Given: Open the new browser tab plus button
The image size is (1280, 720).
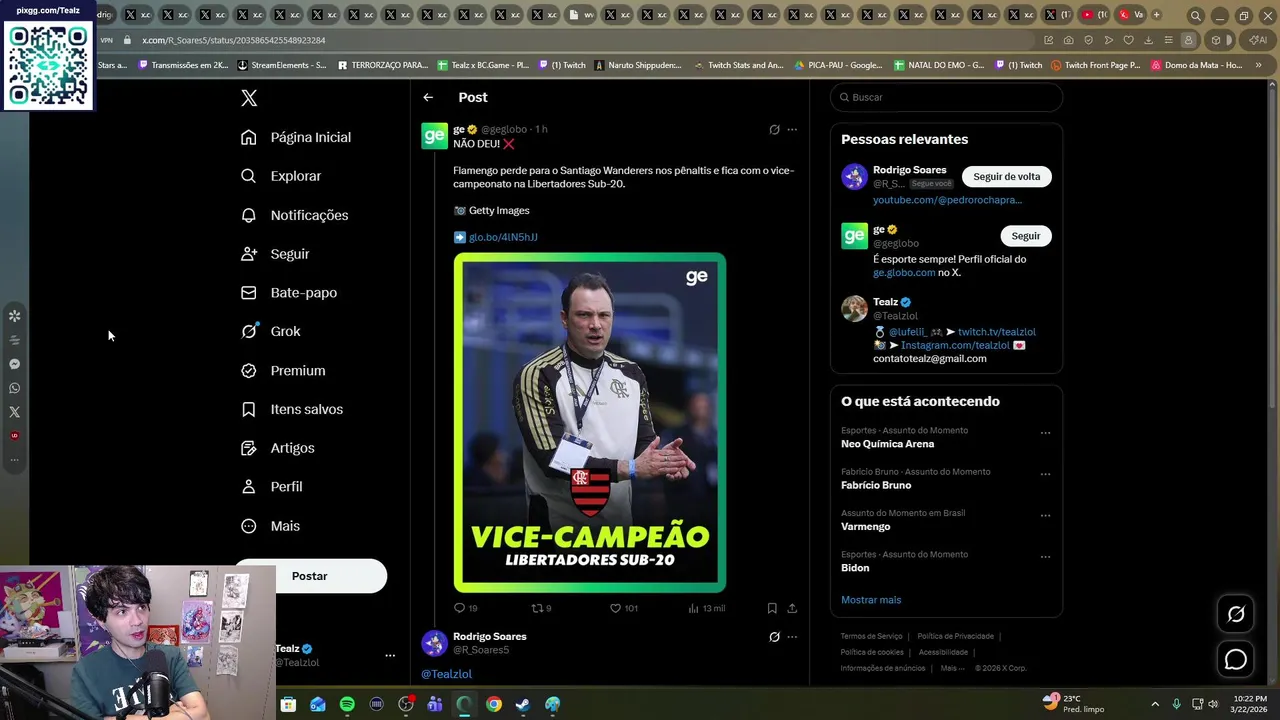Looking at the screenshot, I should tap(1157, 15).
